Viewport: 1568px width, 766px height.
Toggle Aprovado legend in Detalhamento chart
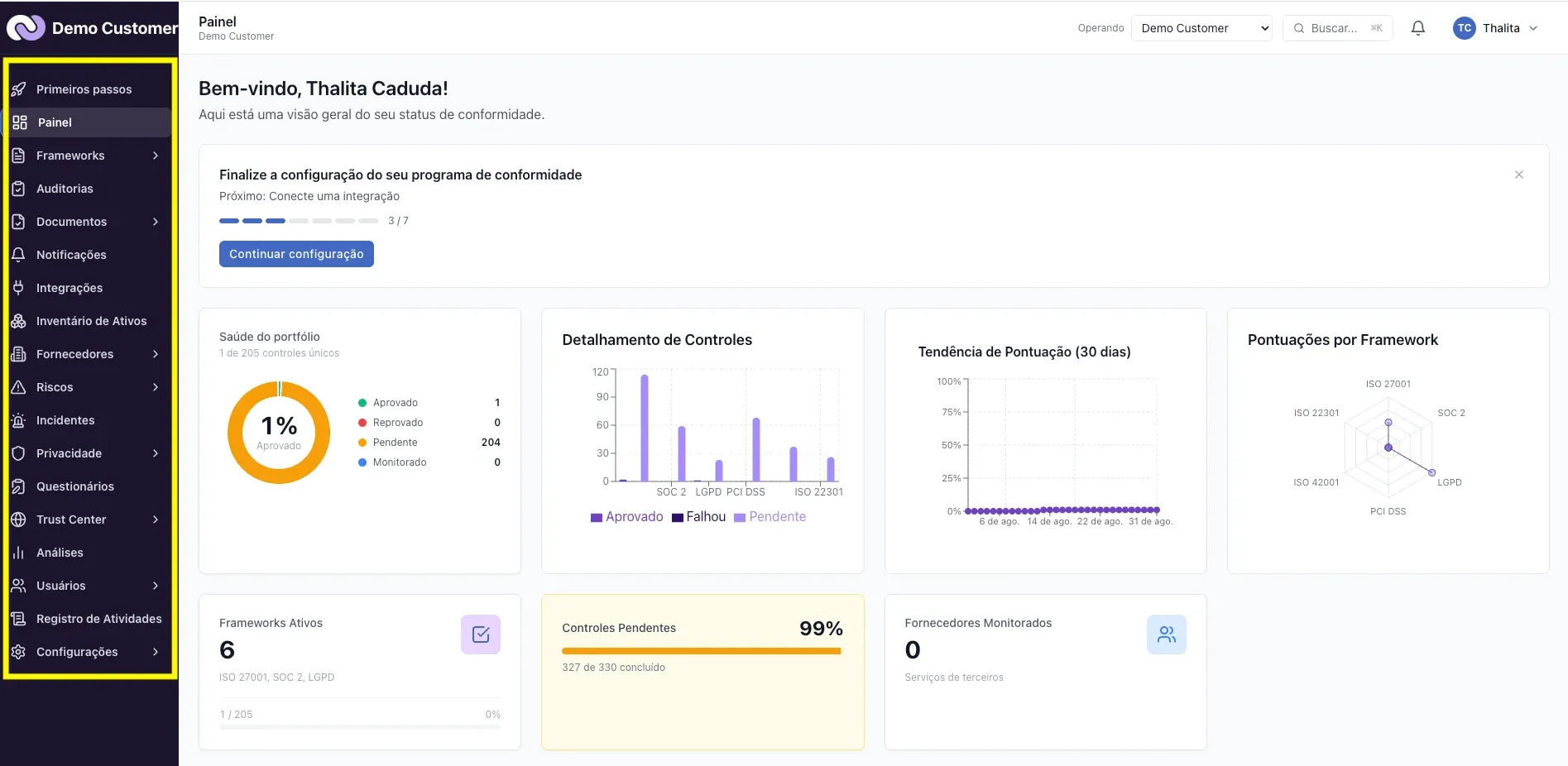point(627,517)
